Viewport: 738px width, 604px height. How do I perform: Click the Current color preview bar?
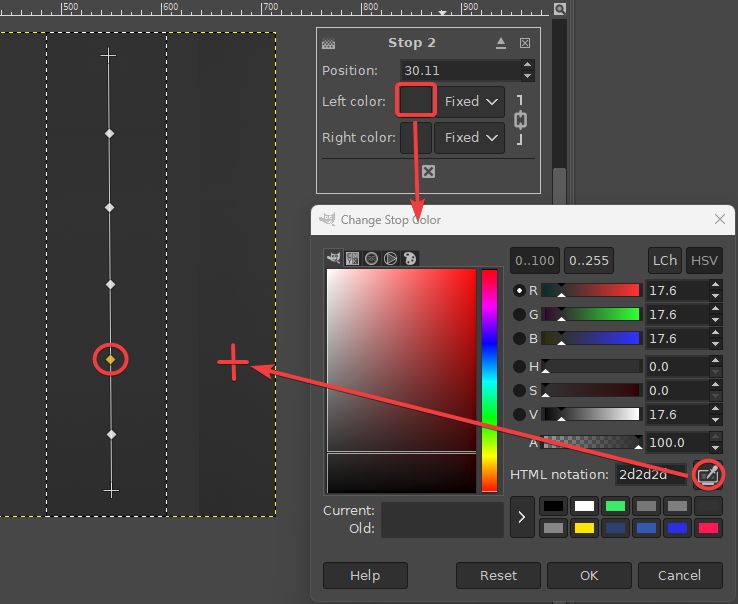coord(442,511)
